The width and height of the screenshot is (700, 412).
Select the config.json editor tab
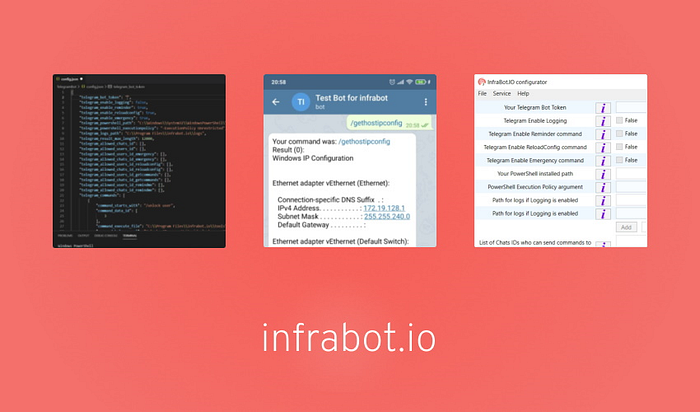[x=70, y=79]
